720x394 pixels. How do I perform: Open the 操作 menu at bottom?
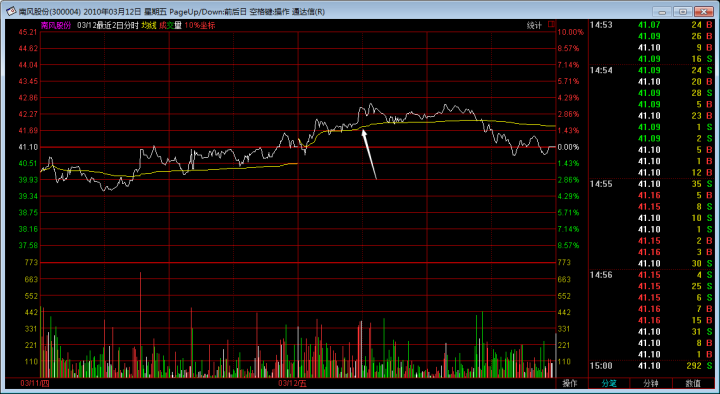[x=570, y=383]
